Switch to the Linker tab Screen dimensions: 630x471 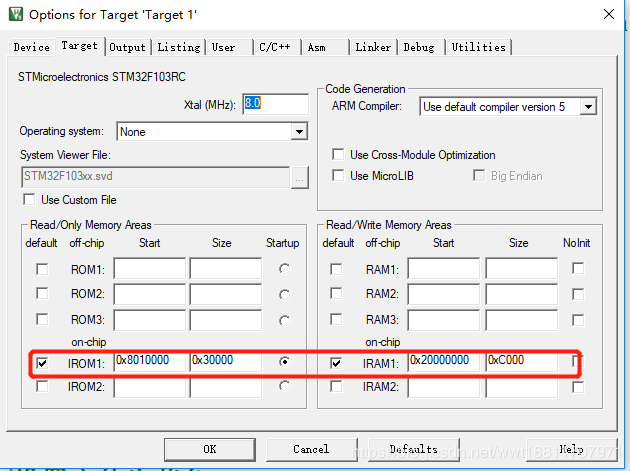tap(373, 47)
